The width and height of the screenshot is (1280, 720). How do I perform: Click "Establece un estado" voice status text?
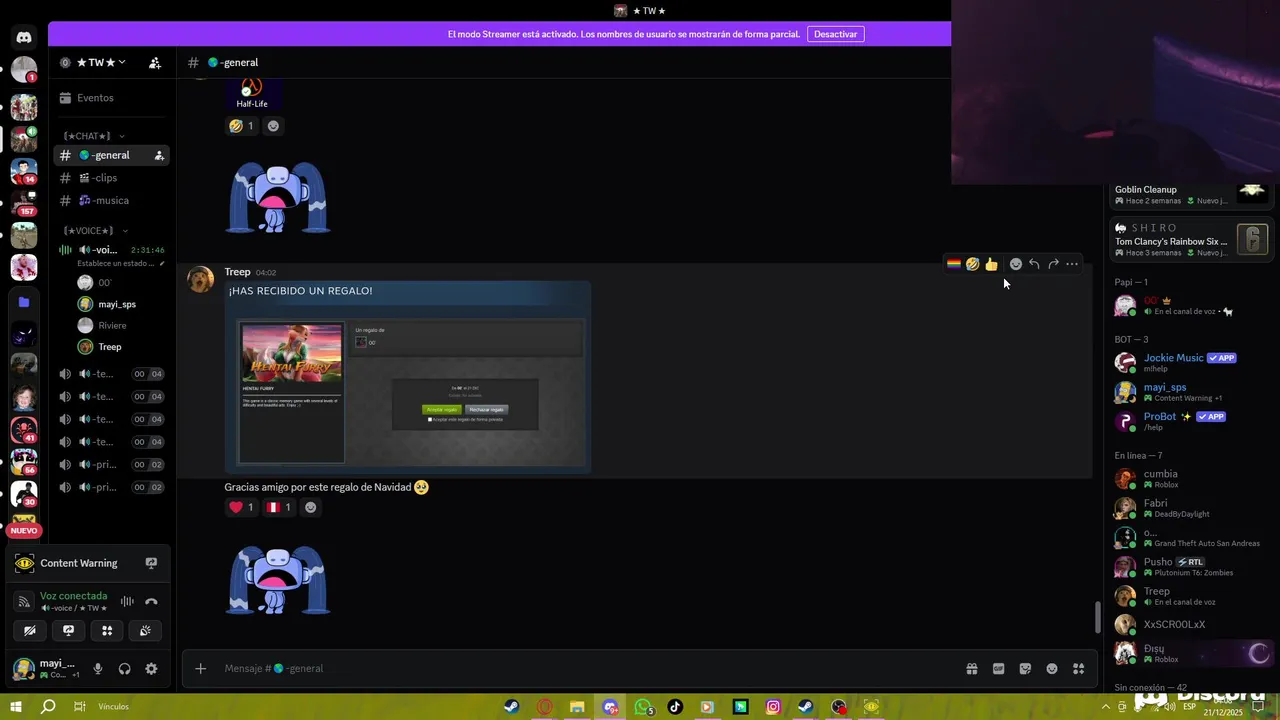[116, 264]
